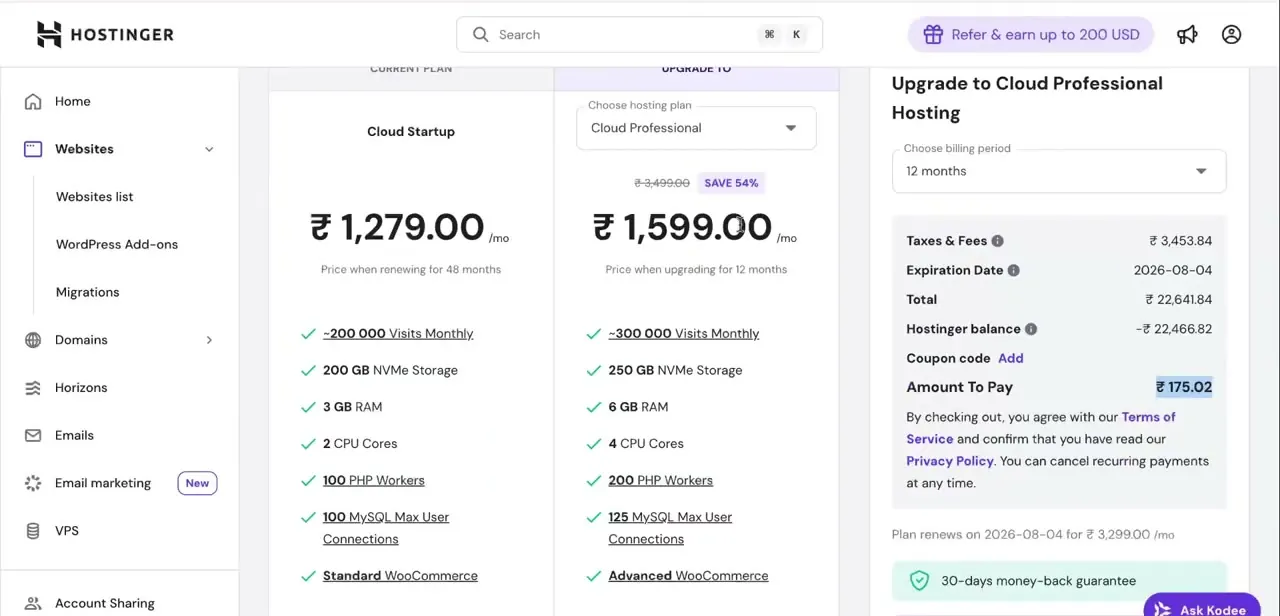
Task: Click the Websites window icon
Action: click(33, 149)
